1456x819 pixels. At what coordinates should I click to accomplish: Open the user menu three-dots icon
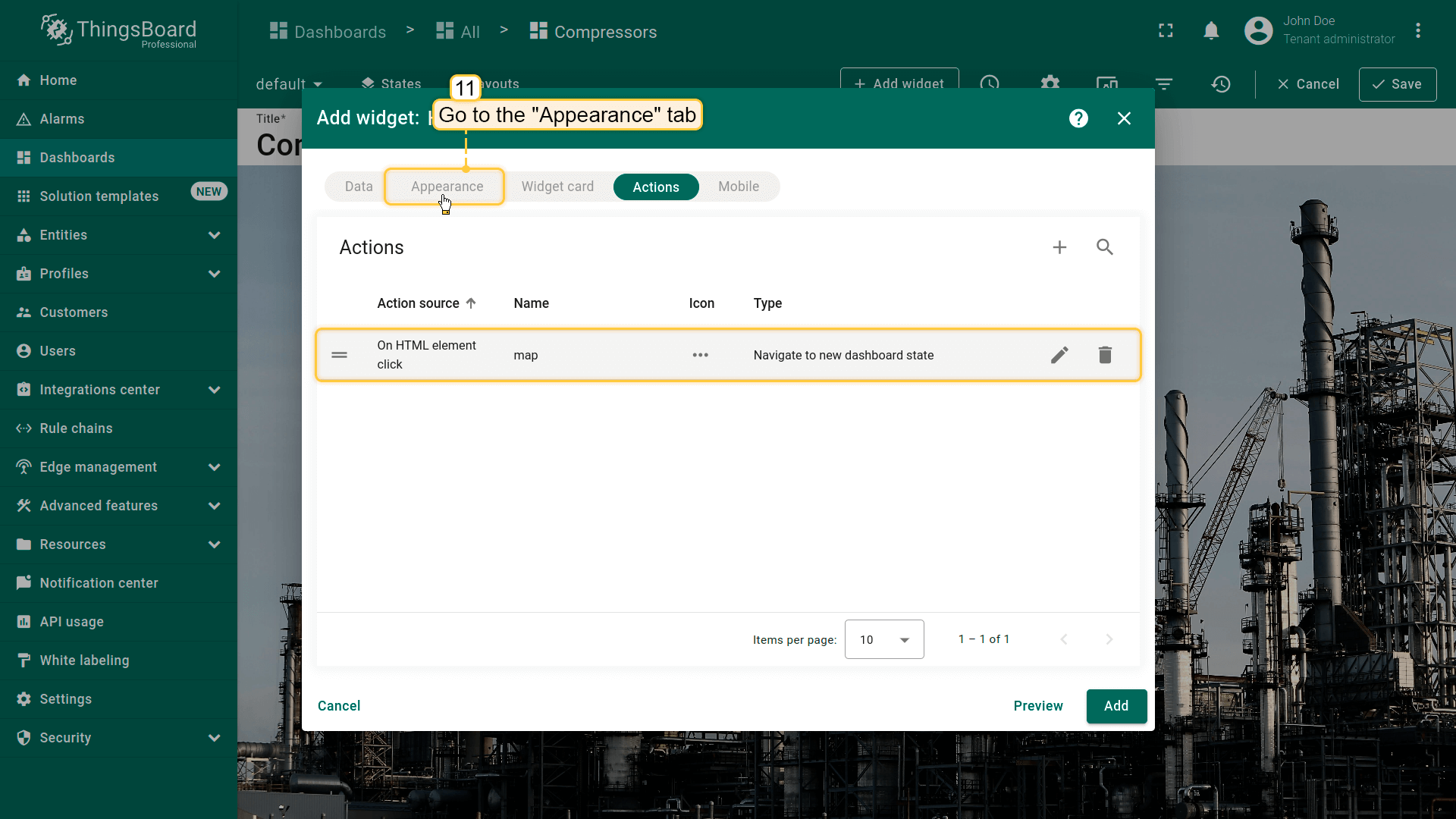point(1417,31)
